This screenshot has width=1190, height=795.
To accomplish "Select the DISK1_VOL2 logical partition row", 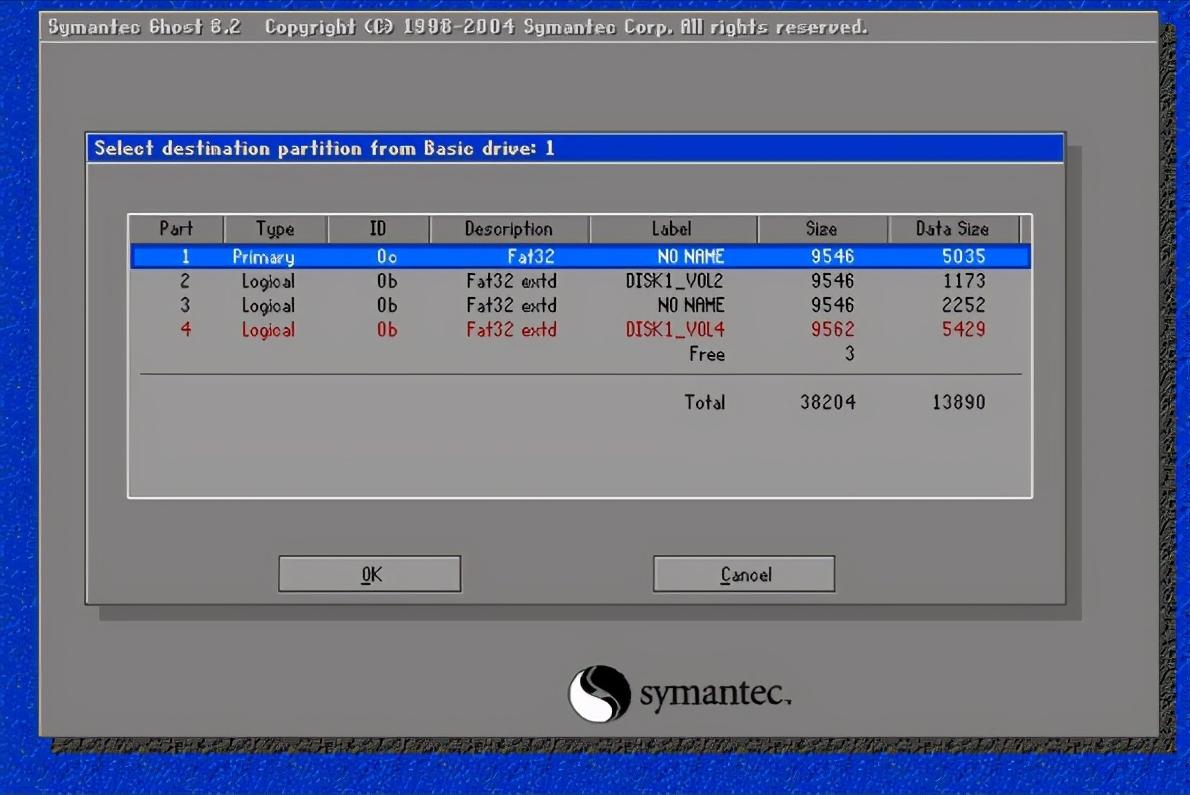I will [580, 281].
